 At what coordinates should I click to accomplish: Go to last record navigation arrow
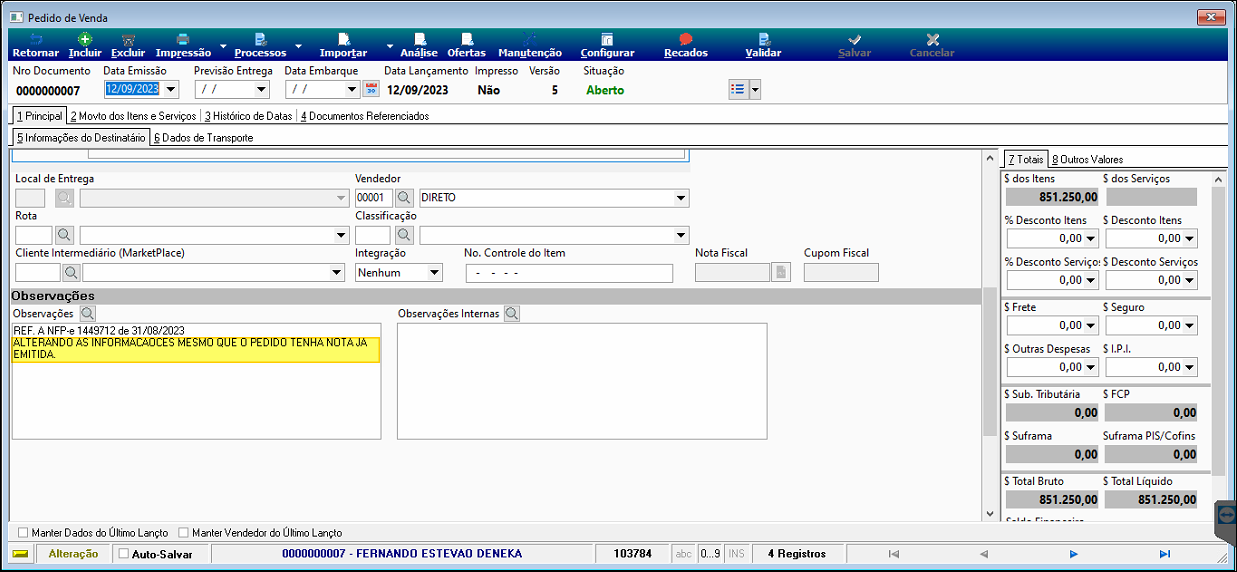pos(1164,553)
